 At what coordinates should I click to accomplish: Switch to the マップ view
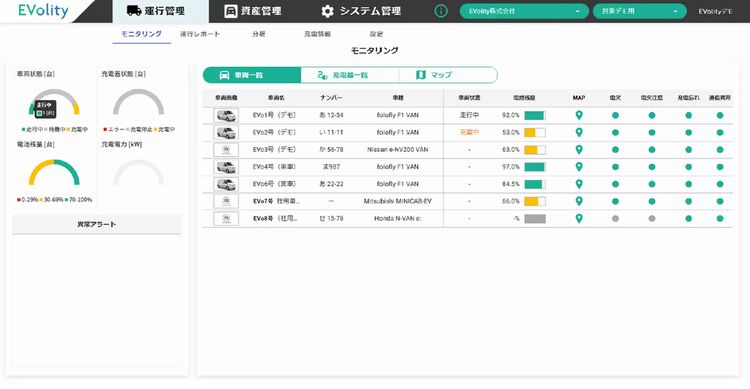tap(447, 75)
